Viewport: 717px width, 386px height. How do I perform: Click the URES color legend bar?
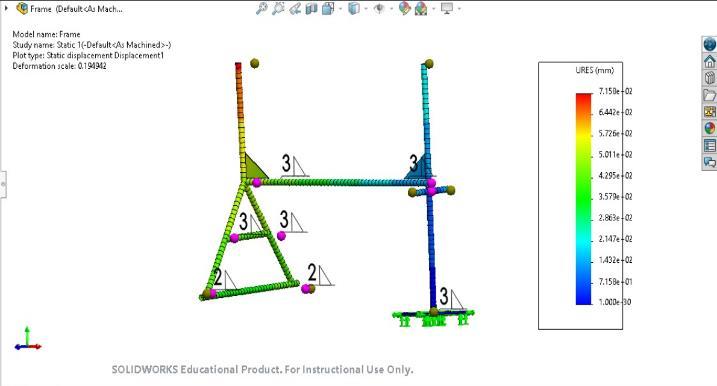pos(583,199)
